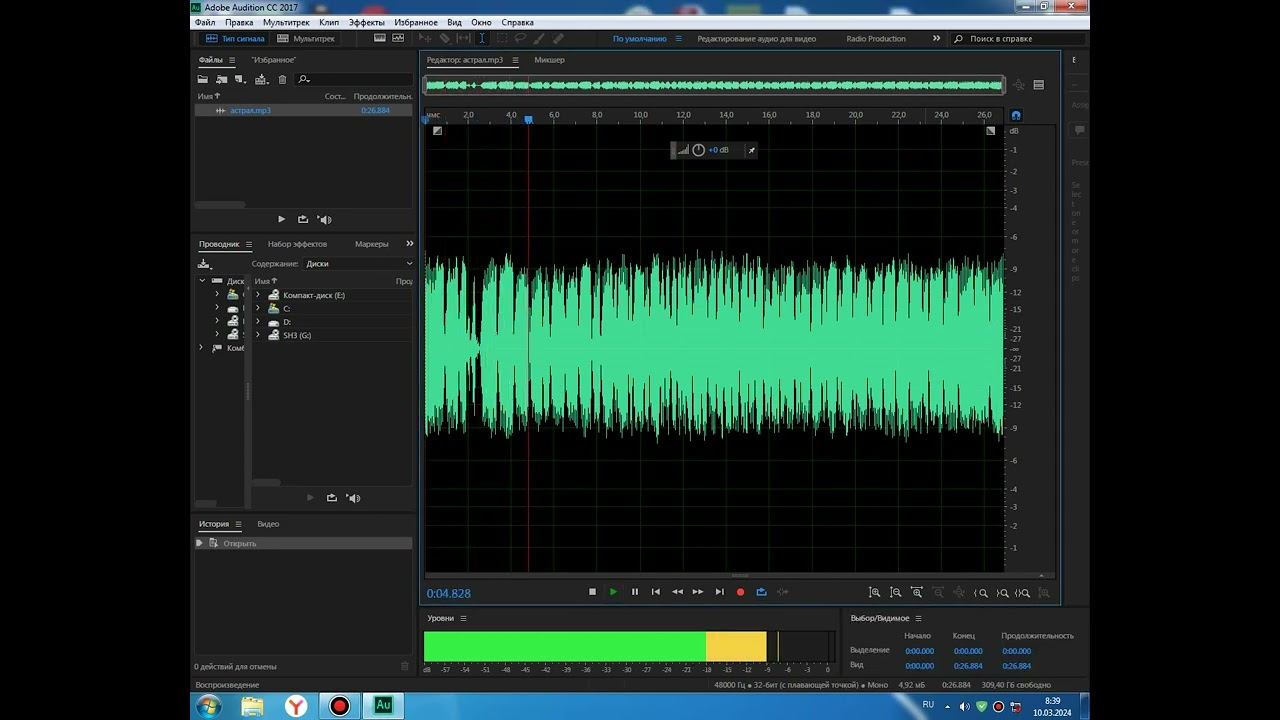Click Zoom In Amplitude icon
This screenshot has width=1280, height=720.
(874, 593)
